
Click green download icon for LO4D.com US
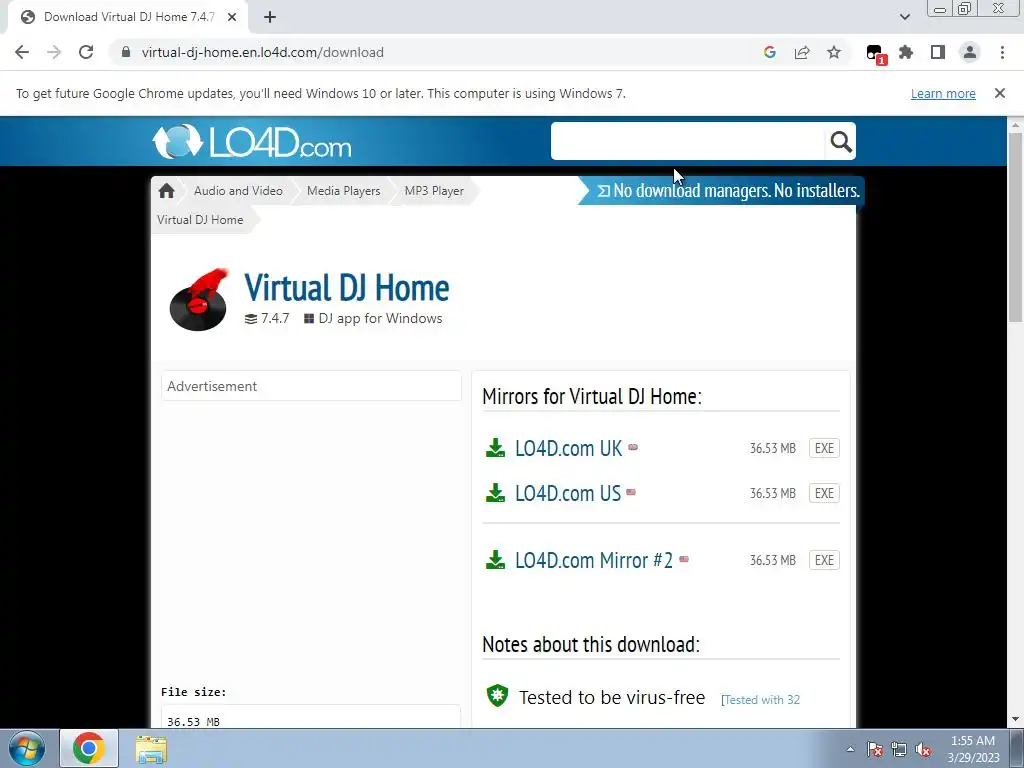point(495,493)
